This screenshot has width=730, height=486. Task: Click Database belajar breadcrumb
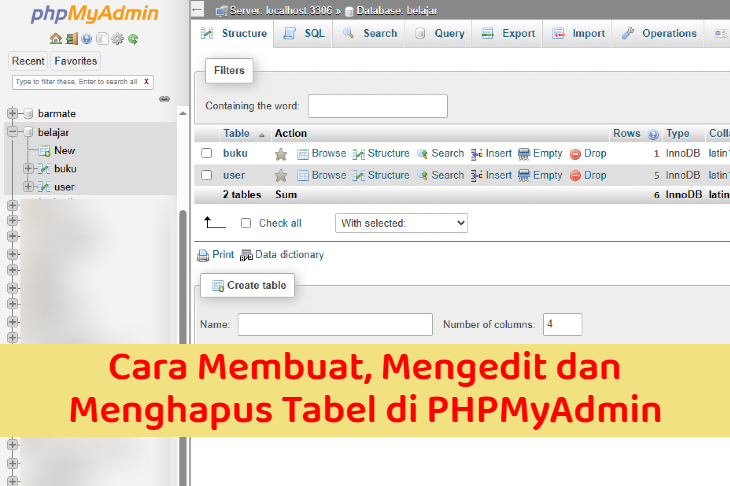point(391,10)
